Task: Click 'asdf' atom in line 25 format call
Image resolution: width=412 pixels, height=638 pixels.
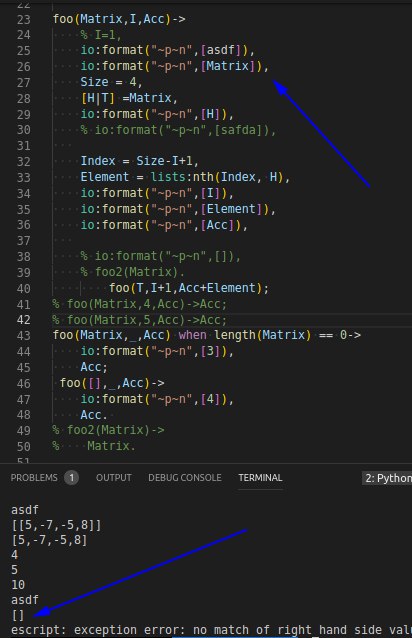Action: pos(221,50)
